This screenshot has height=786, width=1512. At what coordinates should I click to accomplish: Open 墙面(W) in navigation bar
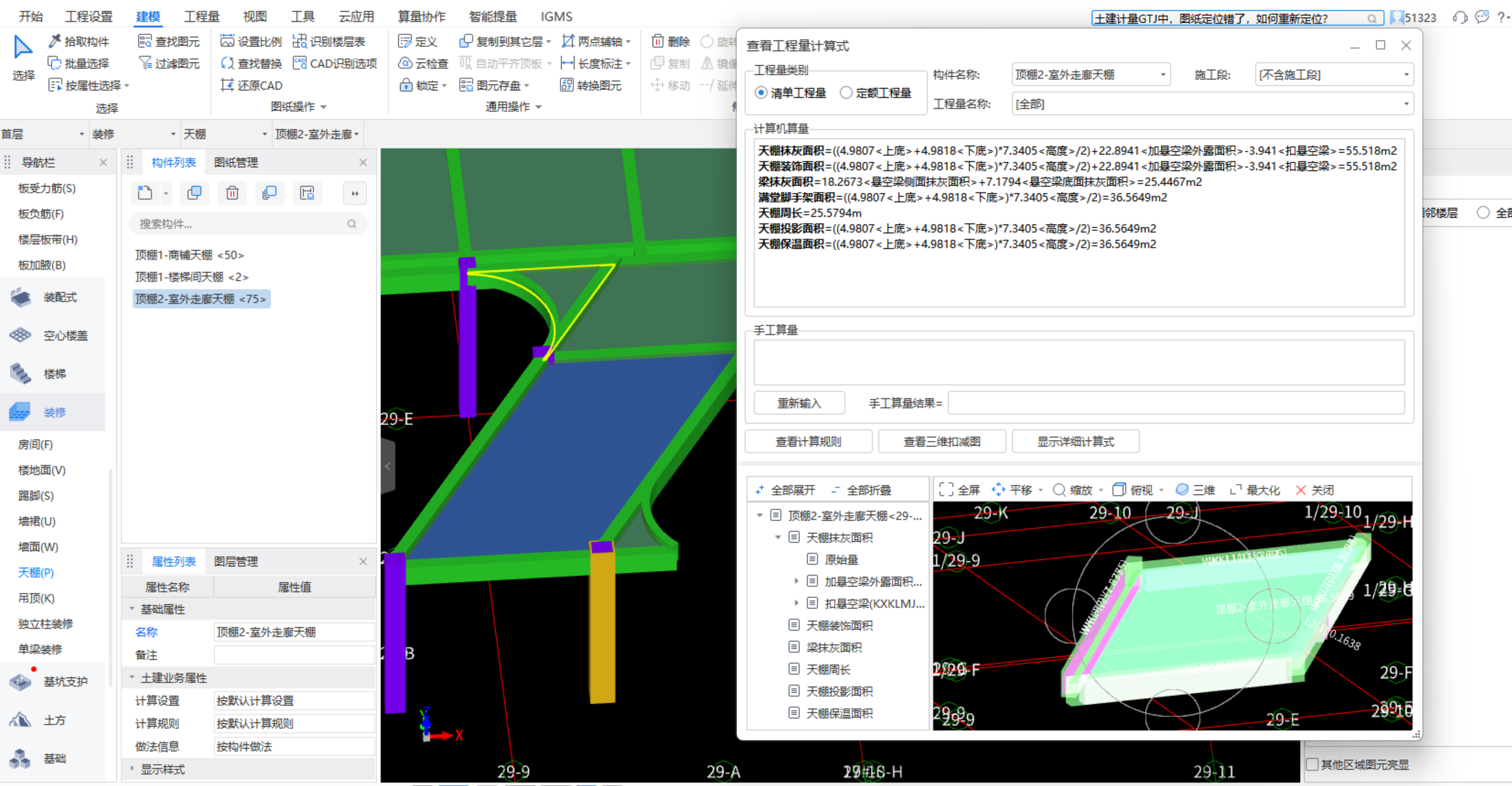[38, 546]
